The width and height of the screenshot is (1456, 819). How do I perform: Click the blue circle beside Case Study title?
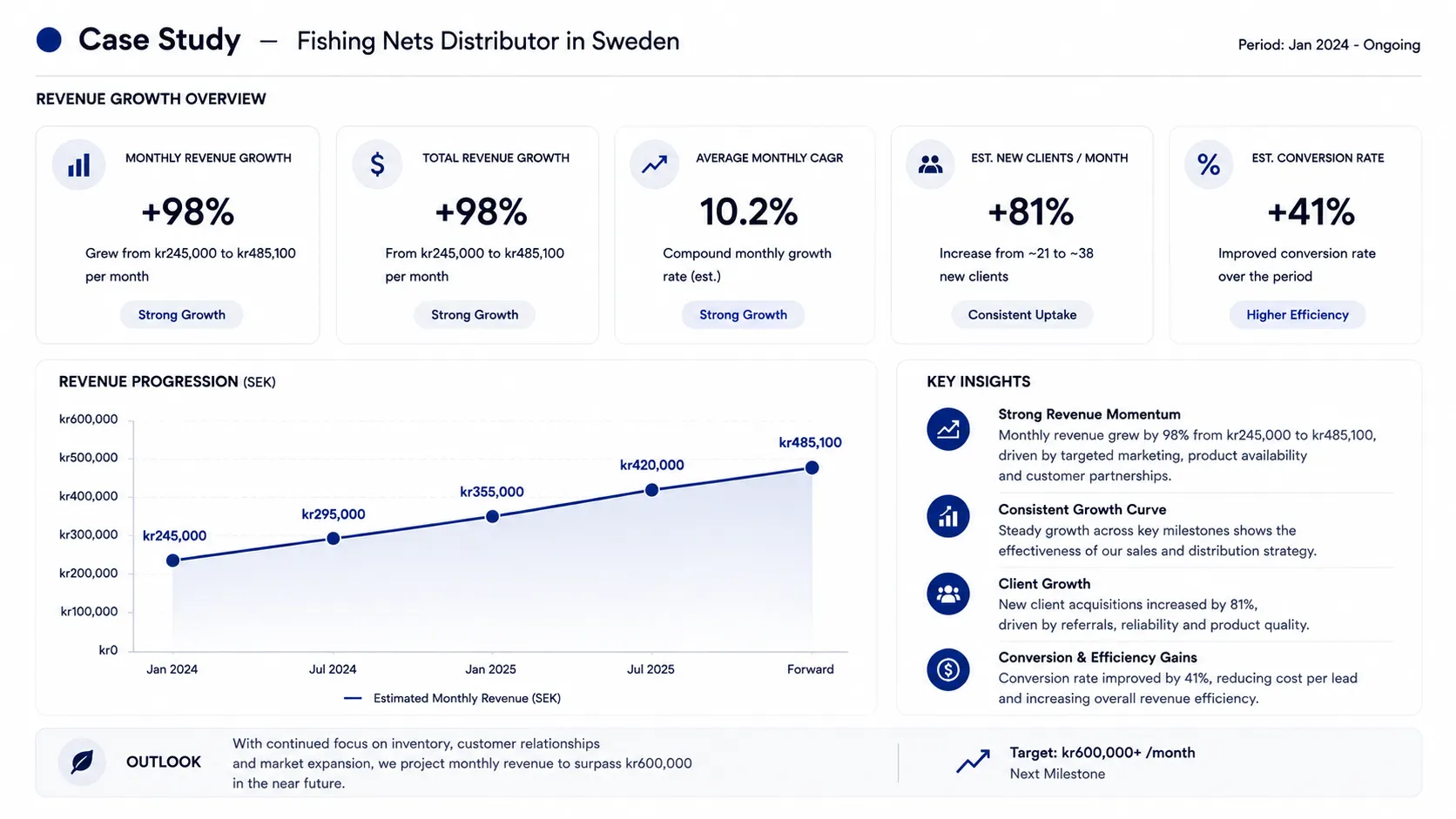coord(49,40)
